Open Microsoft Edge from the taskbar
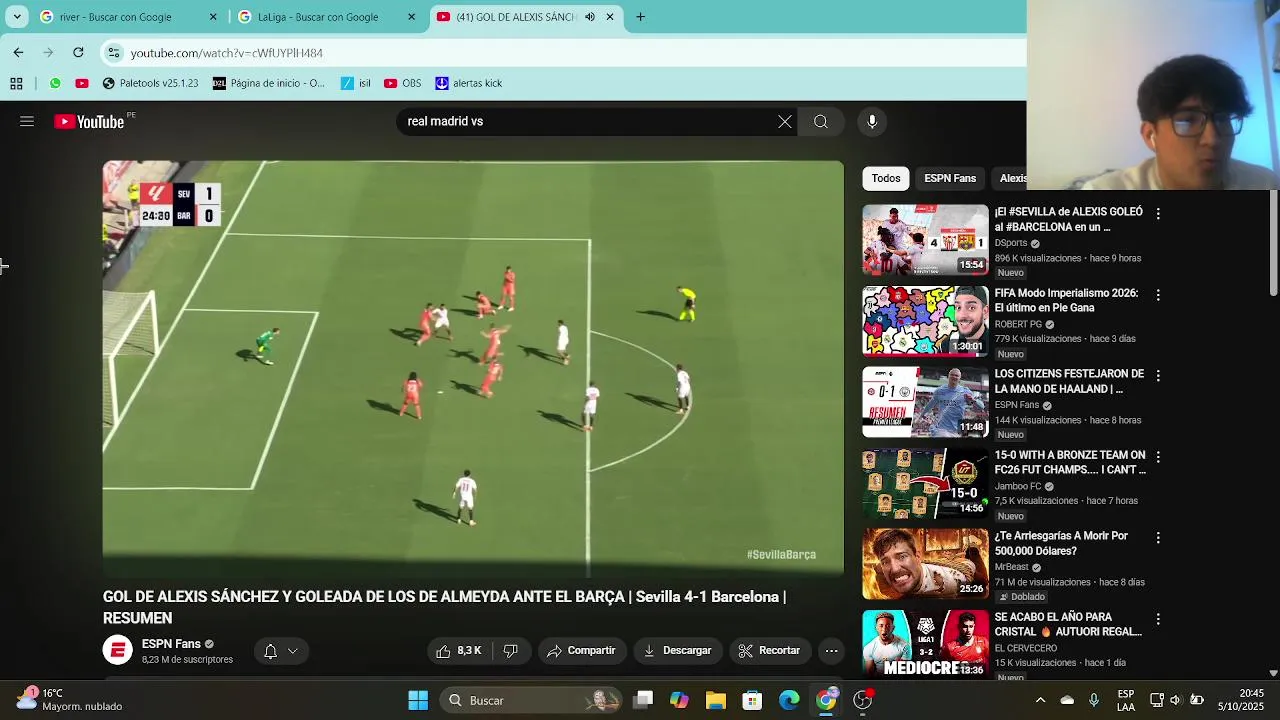Image resolution: width=1280 pixels, height=720 pixels. click(789, 700)
